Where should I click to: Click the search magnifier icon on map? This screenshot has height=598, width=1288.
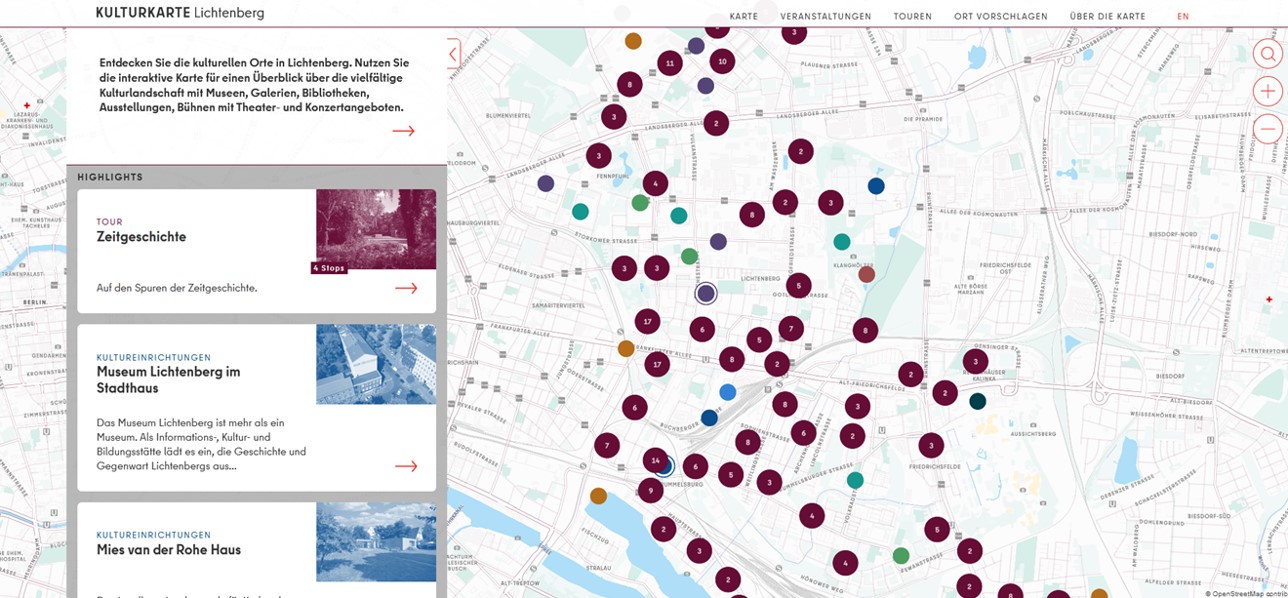coord(1267,54)
